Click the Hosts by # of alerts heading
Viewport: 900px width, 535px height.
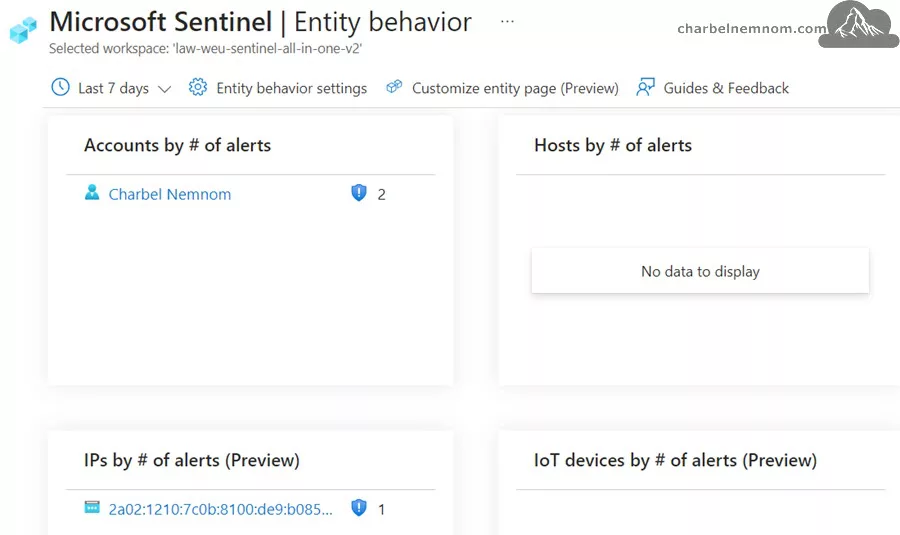point(613,145)
